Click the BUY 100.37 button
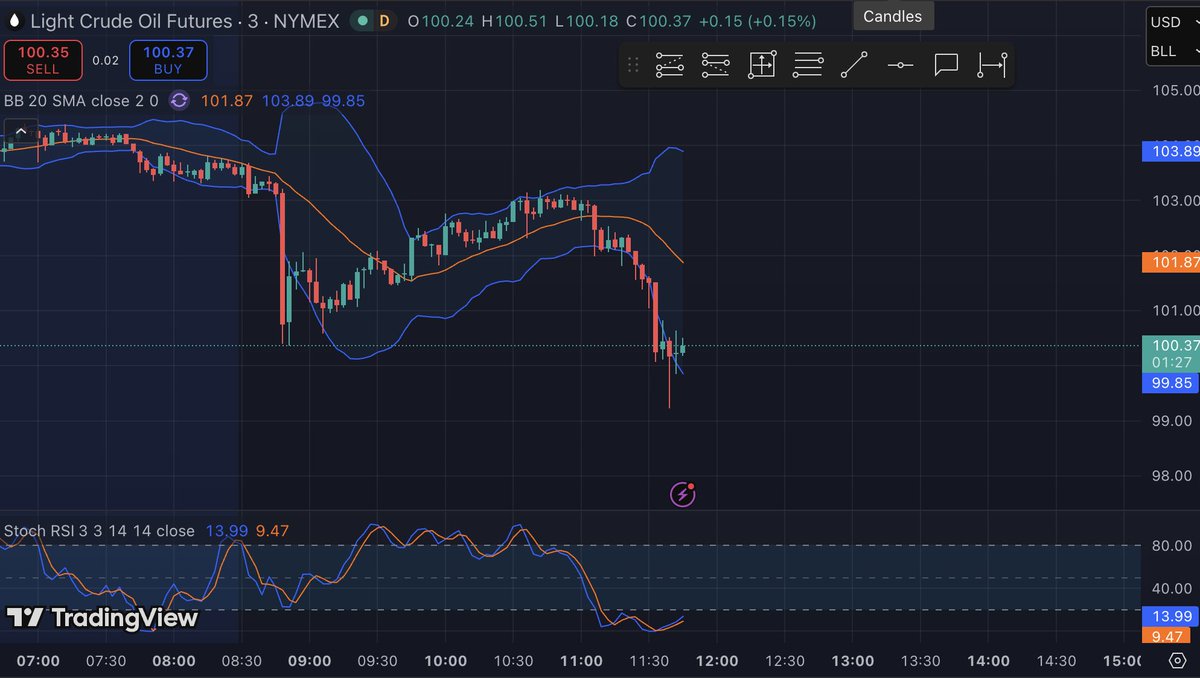 coord(168,60)
